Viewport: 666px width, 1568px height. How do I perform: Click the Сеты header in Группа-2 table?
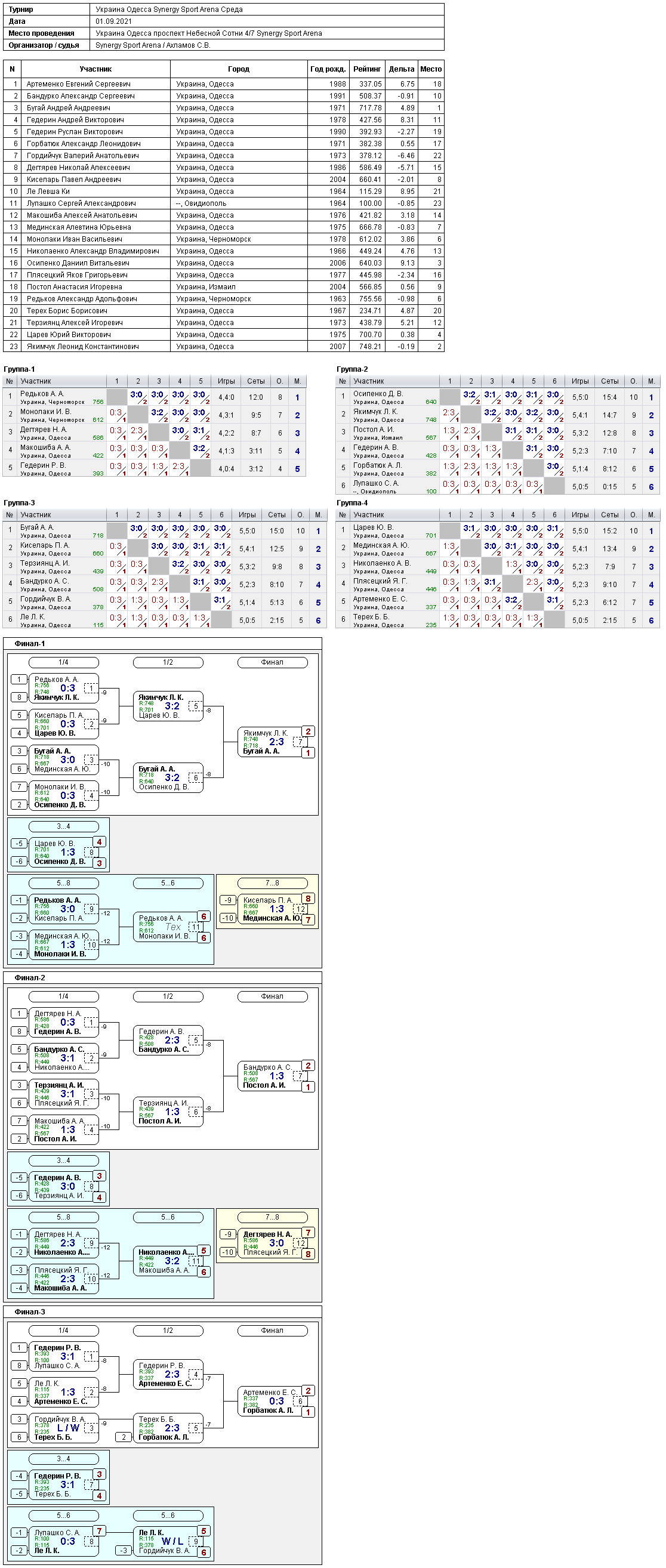coord(610,381)
